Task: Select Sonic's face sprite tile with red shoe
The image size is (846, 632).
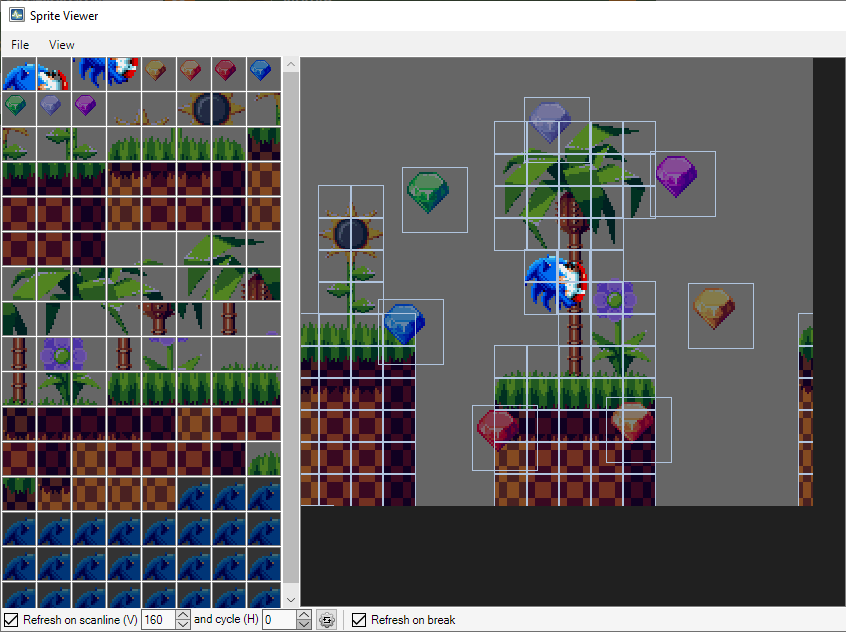Action: point(53,74)
